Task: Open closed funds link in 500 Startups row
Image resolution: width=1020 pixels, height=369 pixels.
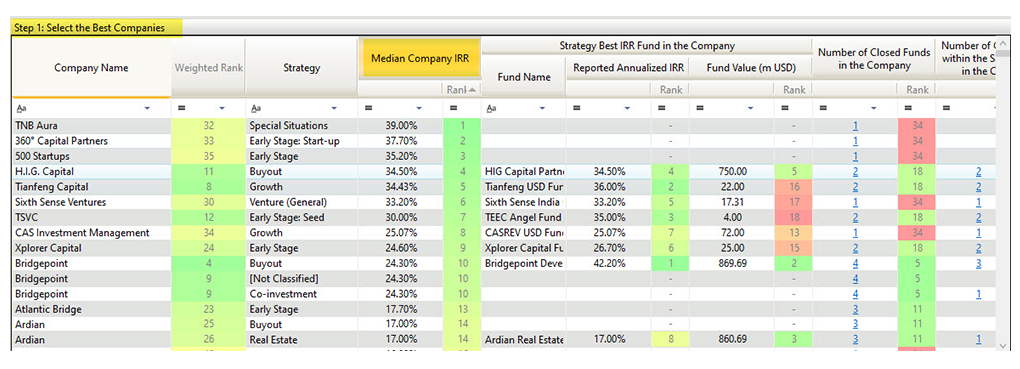Action: [x=855, y=156]
